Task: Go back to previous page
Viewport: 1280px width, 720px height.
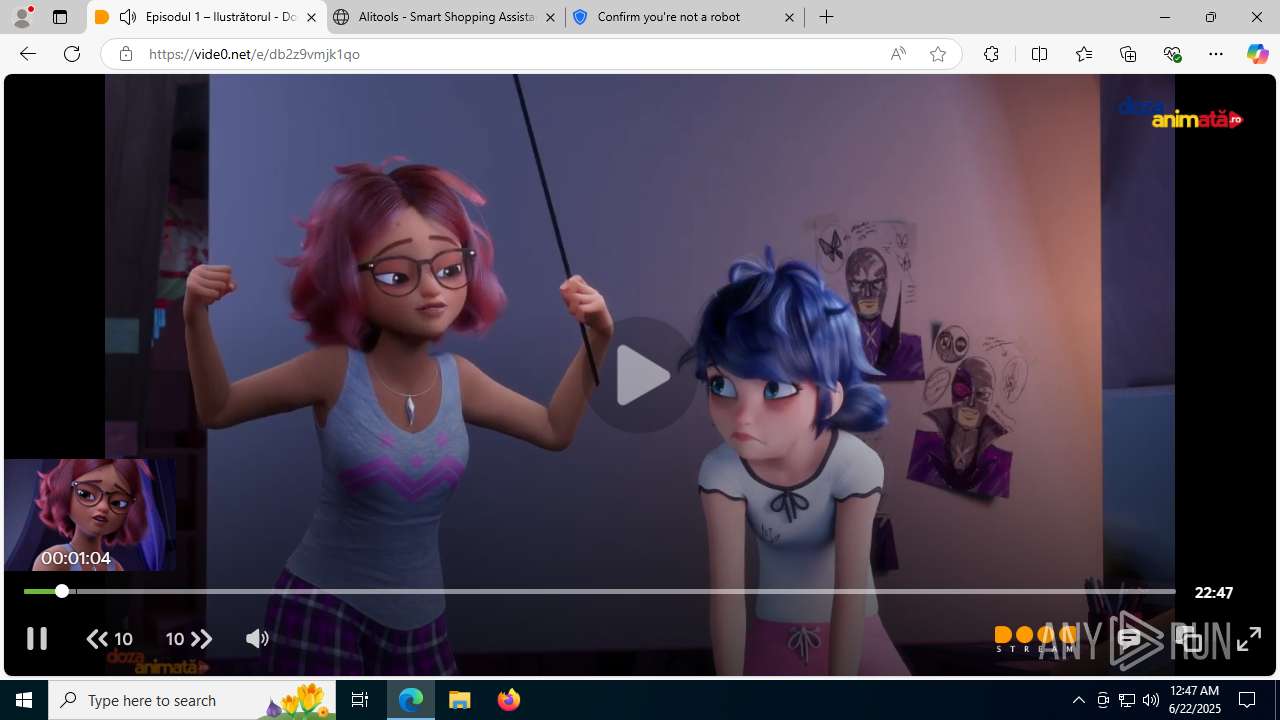Action: [28, 54]
